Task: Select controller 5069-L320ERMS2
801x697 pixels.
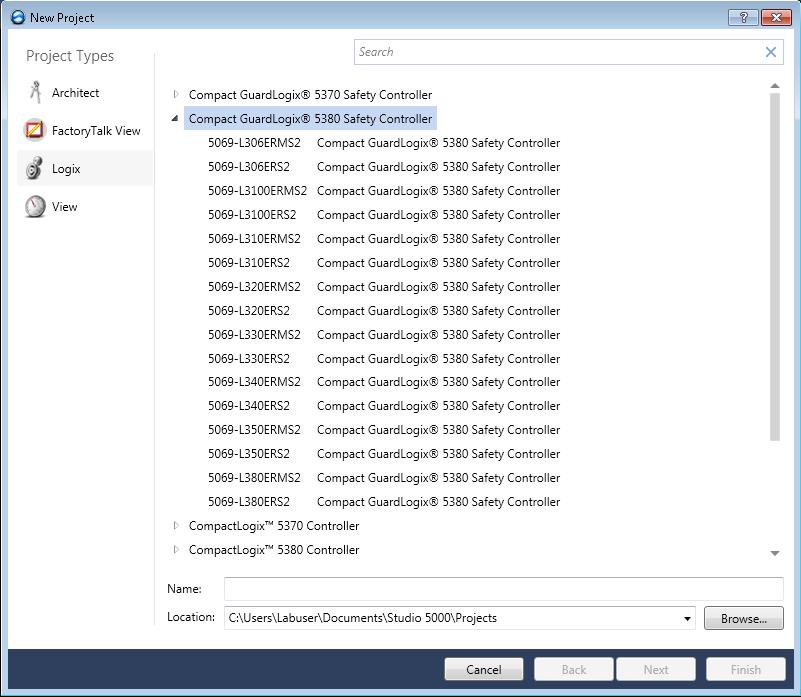Action: (254, 287)
